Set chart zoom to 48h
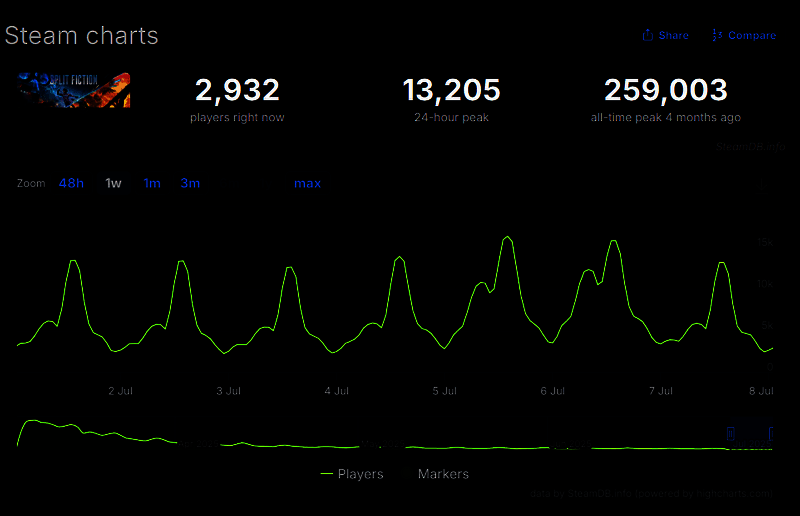Image resolution: width=800 pixels, height=516 pixels. [71, 183]
